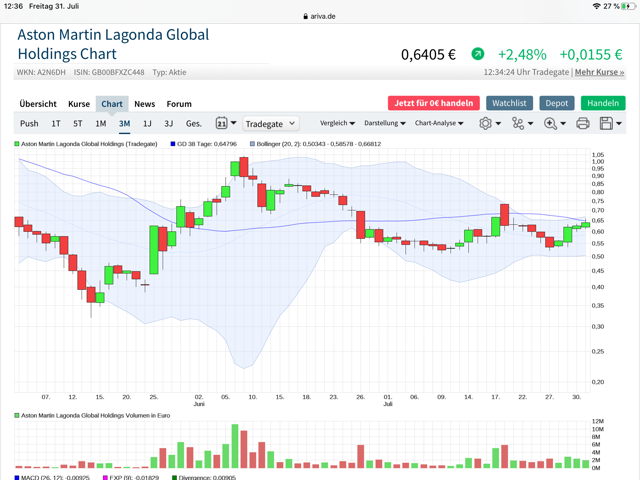Switch to the Übersicht tab

38,104
